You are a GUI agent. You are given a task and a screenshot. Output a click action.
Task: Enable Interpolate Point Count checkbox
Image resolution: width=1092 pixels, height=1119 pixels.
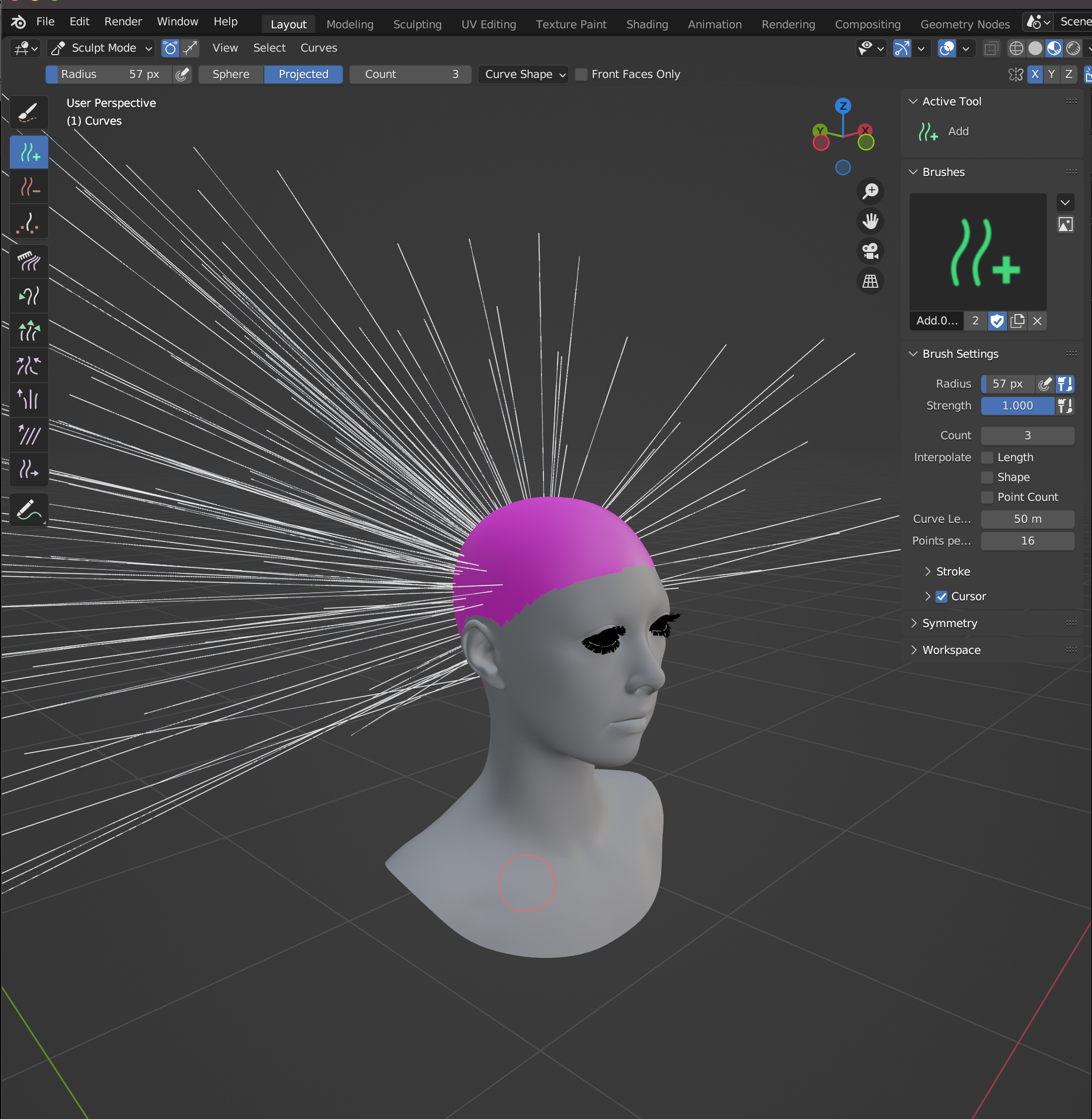click(987, 497)
